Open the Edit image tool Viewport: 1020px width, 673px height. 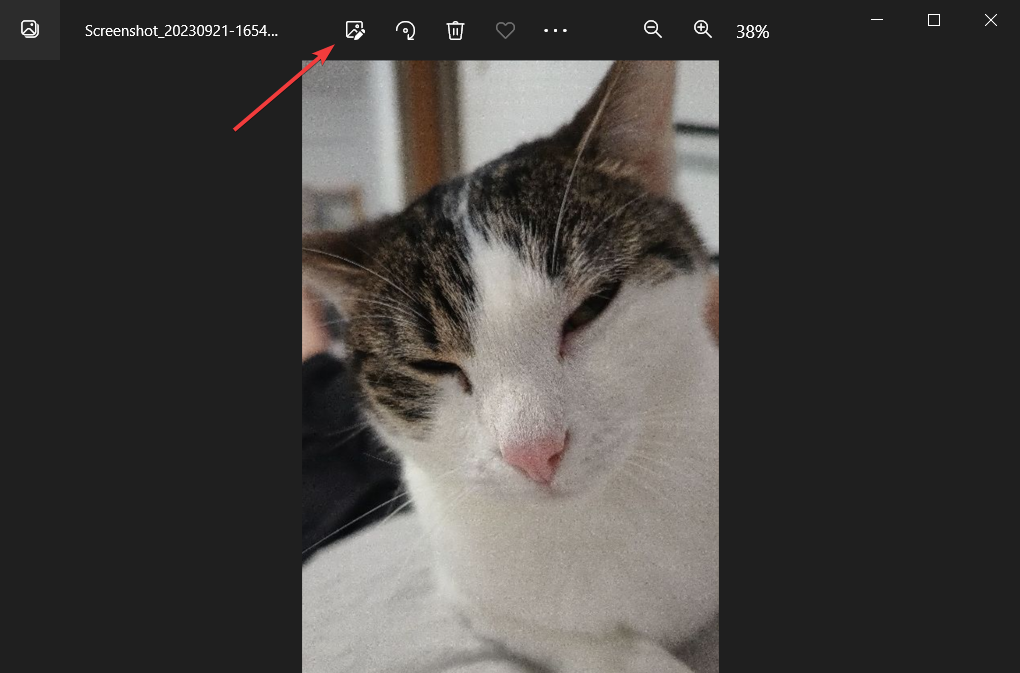(x=355, y=30)
